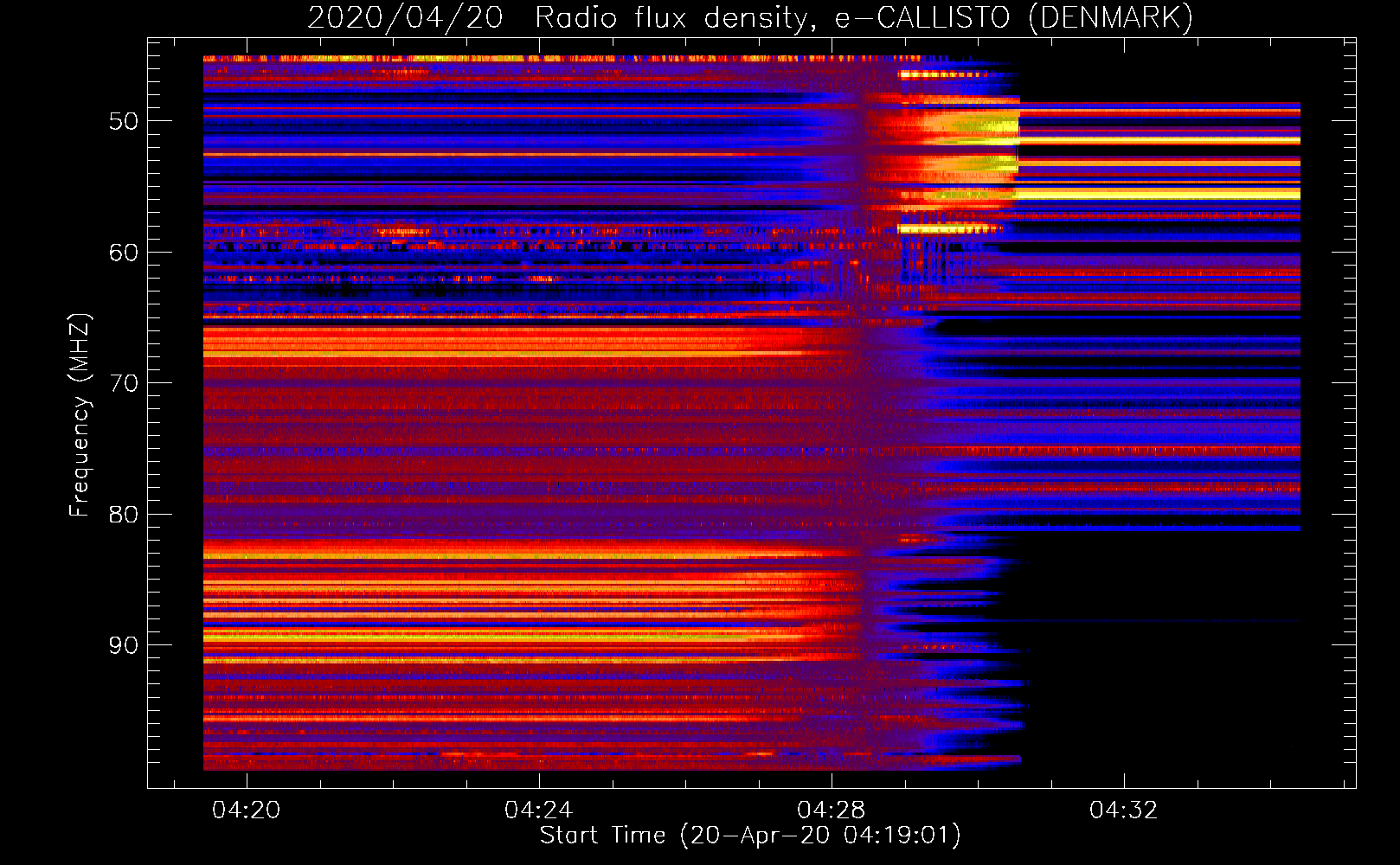Click the 80 MHz frequency tick label
Screen dimensions: 1400x865
124,515
